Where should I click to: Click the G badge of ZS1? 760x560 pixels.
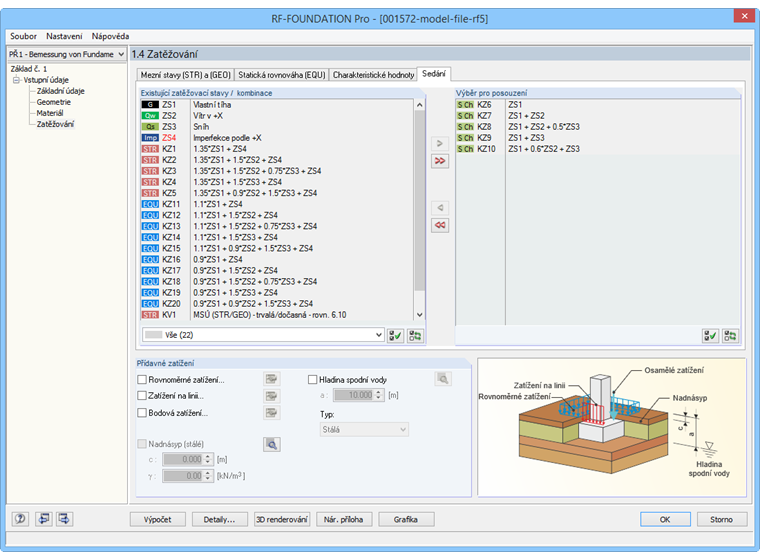tap(150, 105)
